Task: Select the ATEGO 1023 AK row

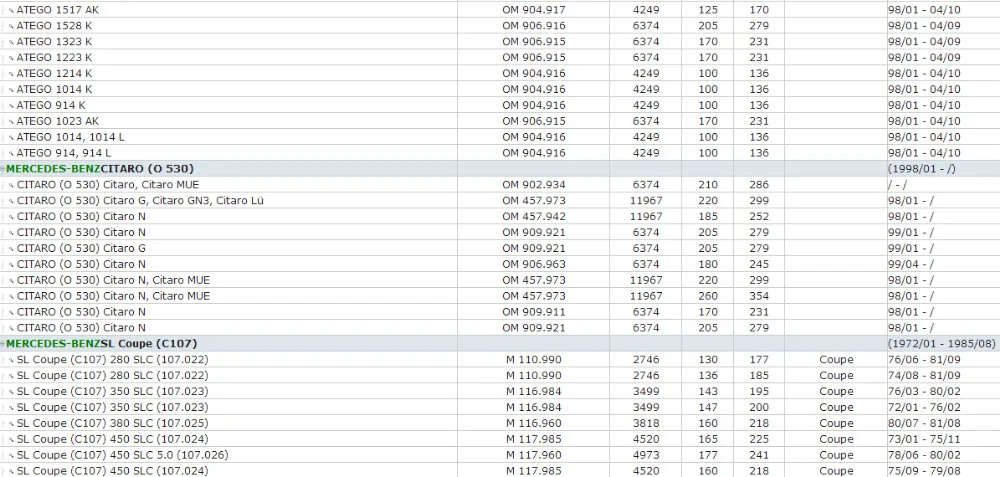Action: [500, 121]
